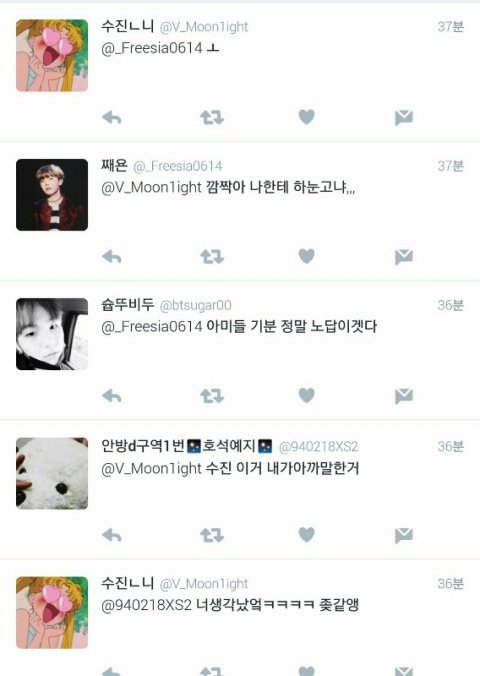The width and height of the screenshot is (480, 676).
Task: Send 째욘's tweet via direct message
Action: (404, 257)
